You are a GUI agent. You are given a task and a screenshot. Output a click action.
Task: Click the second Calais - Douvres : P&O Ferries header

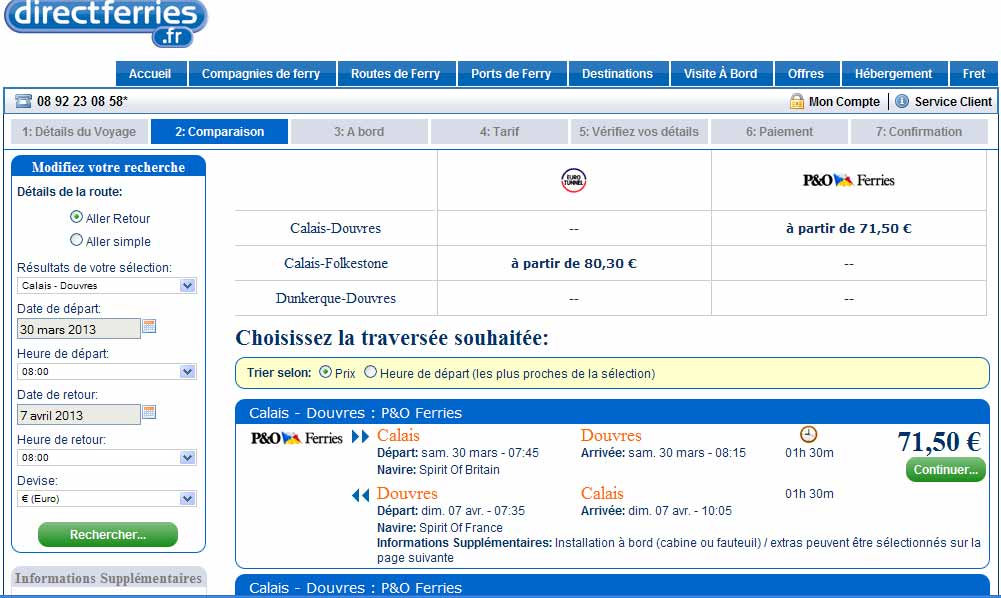[x=612, y=587]
